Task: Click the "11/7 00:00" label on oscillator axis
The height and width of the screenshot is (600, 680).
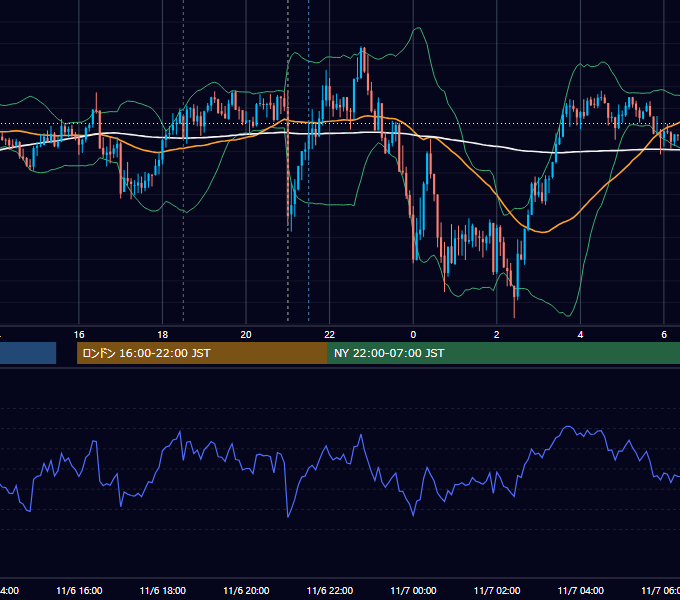Action: point(413,591)
